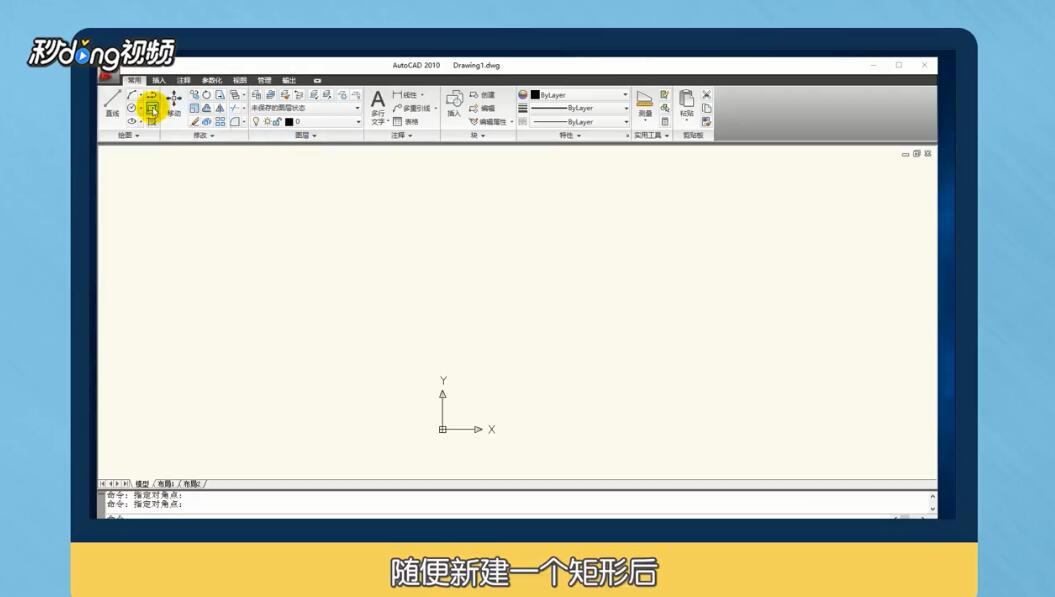Toggle the ribbon minimize button after 输出 tab
This screenshot has width=1055, height=597.
click(x=318, y=80)
